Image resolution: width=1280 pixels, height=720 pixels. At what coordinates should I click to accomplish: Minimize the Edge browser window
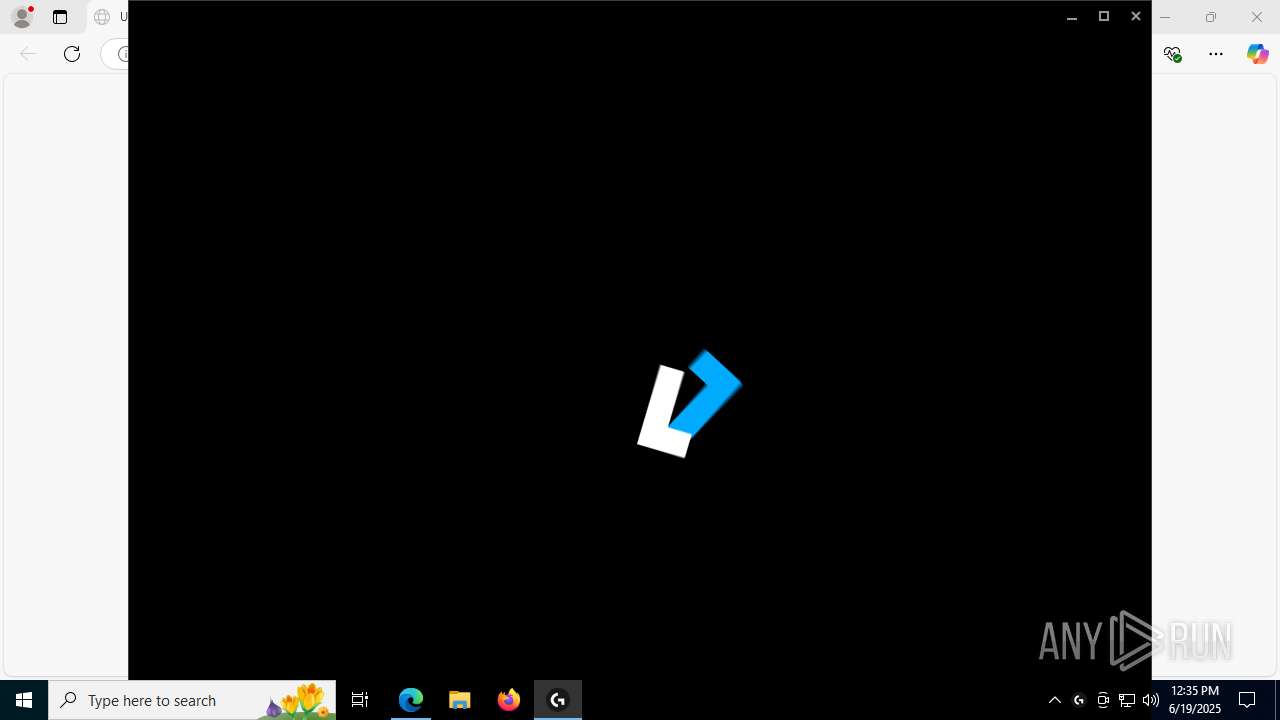click(x=1165, y=17)
